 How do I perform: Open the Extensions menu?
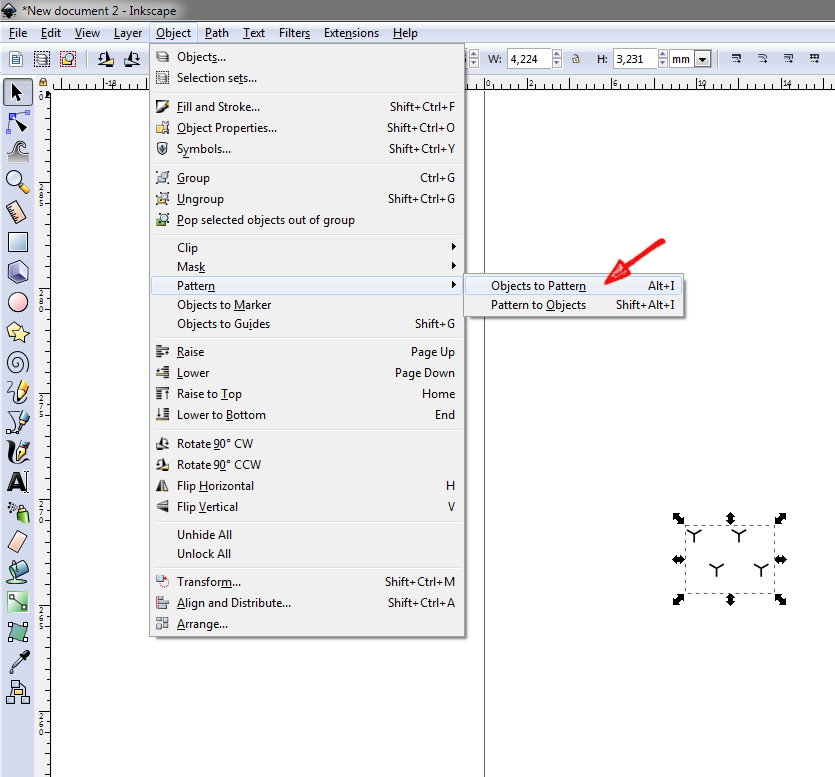click(351, 33)
